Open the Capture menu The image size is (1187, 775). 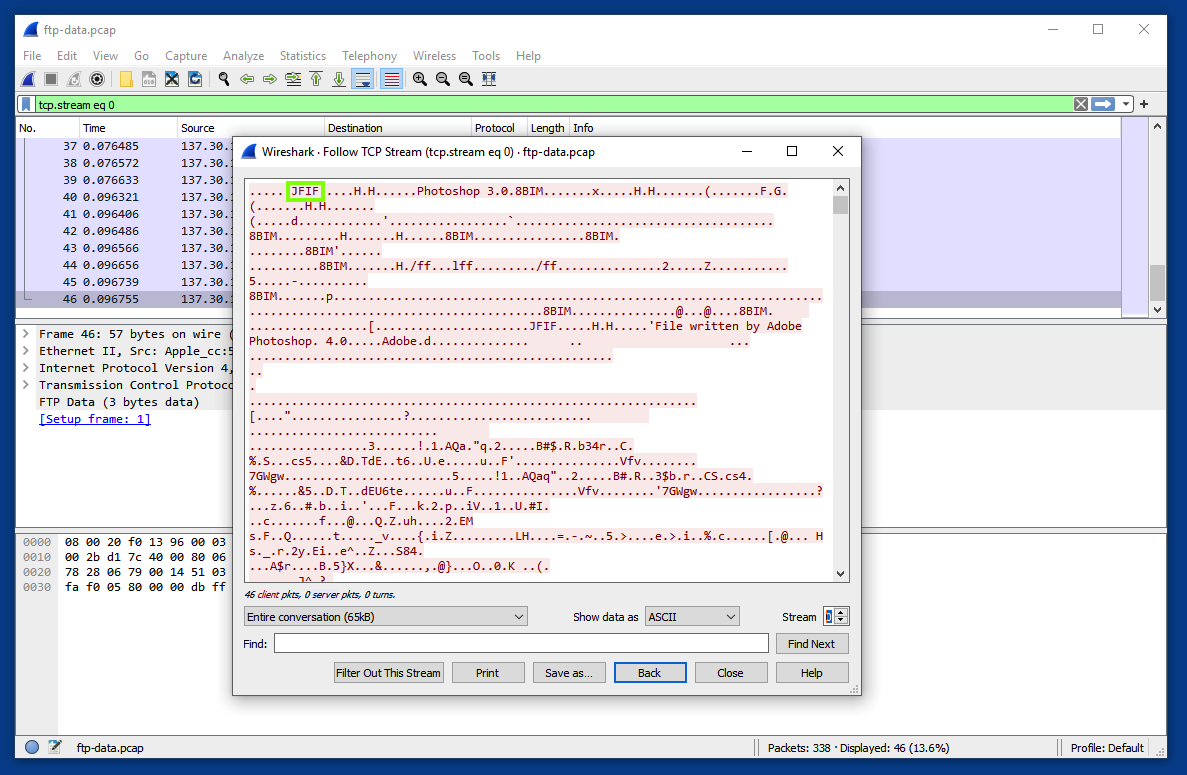pyautogui.click(x=186, y=56)
